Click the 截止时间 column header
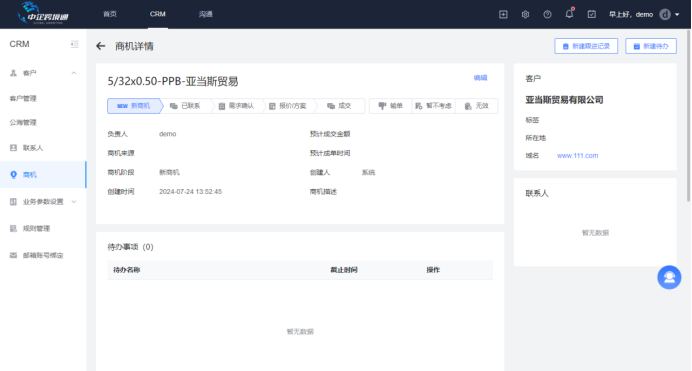The height and width of the screenshot is (371, 692). [x=344, y=270]
